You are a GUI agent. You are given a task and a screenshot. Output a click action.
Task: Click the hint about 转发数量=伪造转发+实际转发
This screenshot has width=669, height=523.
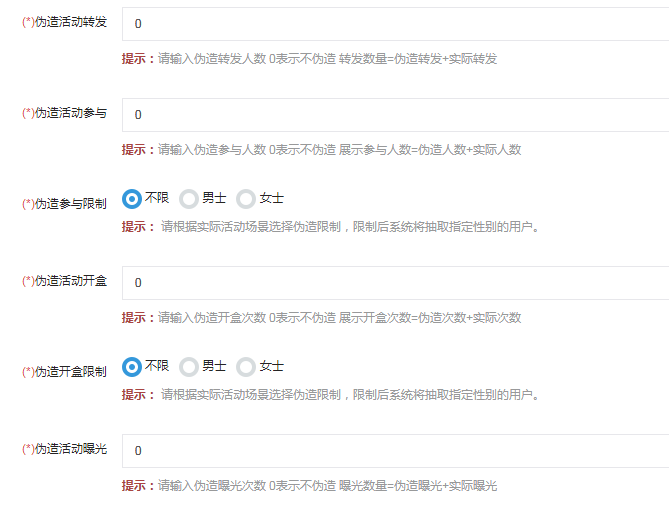point(309,58)
